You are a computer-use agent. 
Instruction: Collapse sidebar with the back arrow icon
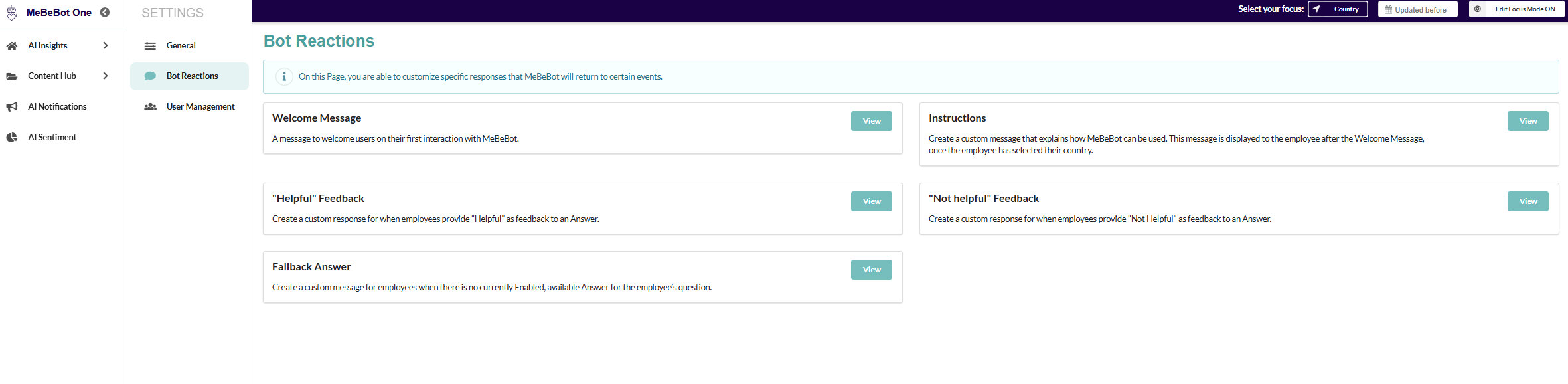click(x=105, y=12)
